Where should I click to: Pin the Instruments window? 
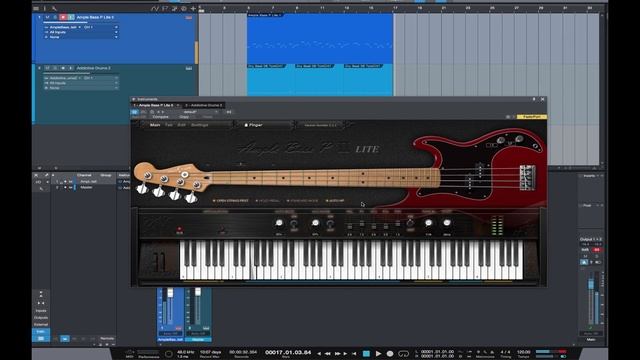[x=534, y=99]
